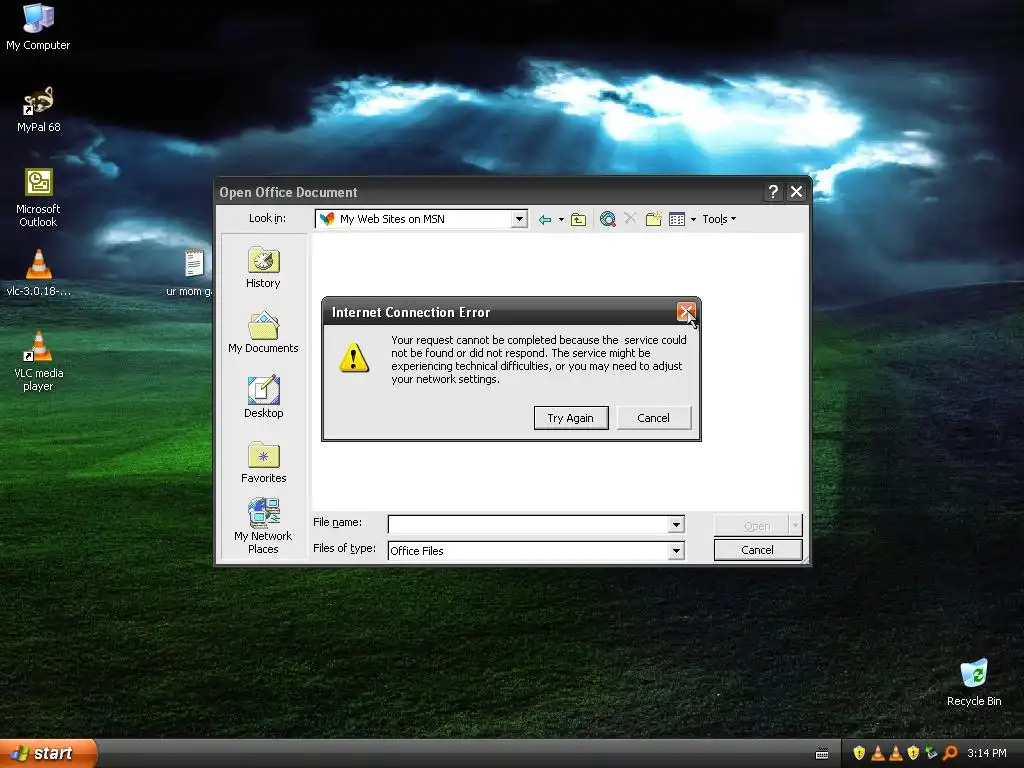Click the "Your request cannot be completed" message
1024x768 pixels.
click(539, 359)
